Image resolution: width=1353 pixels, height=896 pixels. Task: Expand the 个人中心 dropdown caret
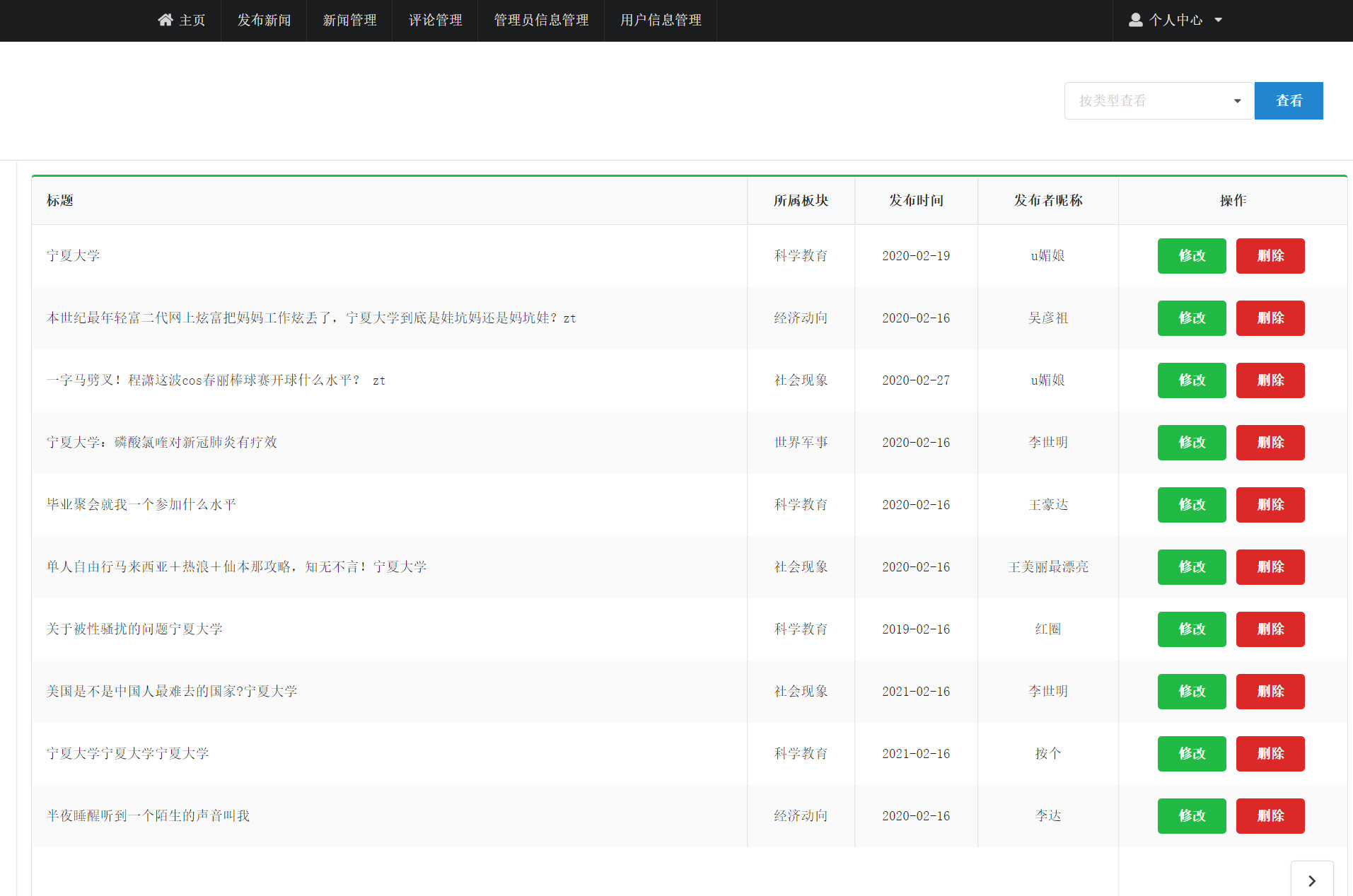pyautogui.click(x=1218, y=21)
